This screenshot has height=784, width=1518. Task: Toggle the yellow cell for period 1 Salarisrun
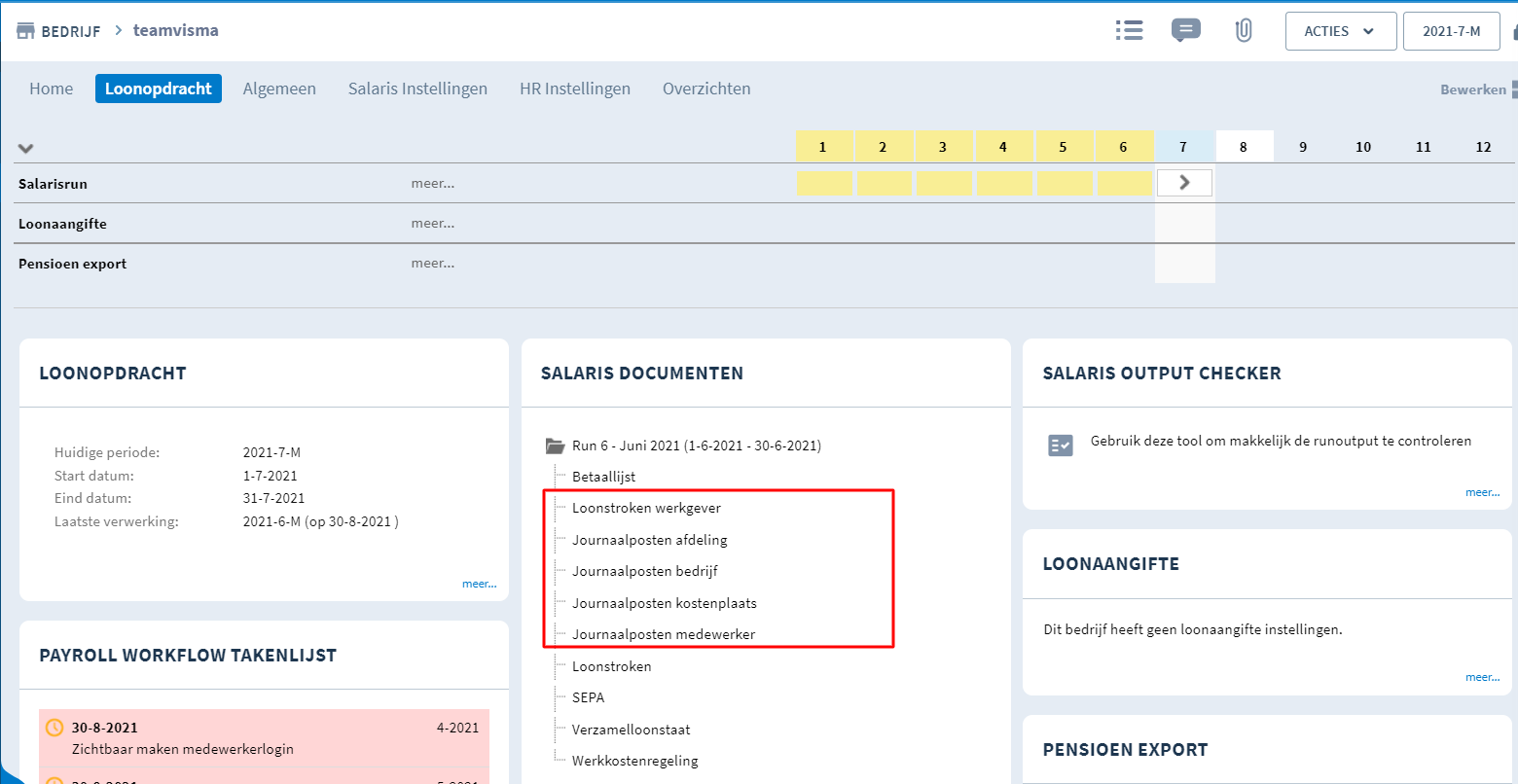(824, 182)
